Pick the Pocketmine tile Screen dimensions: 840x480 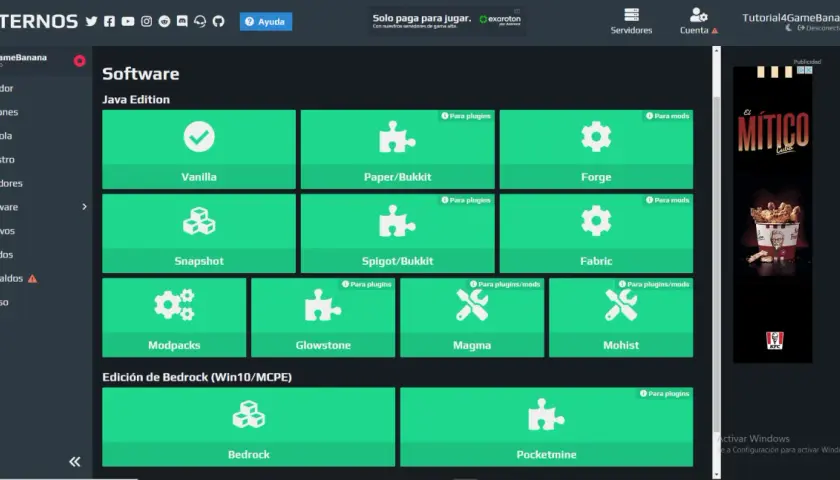[x=546, y=427]
